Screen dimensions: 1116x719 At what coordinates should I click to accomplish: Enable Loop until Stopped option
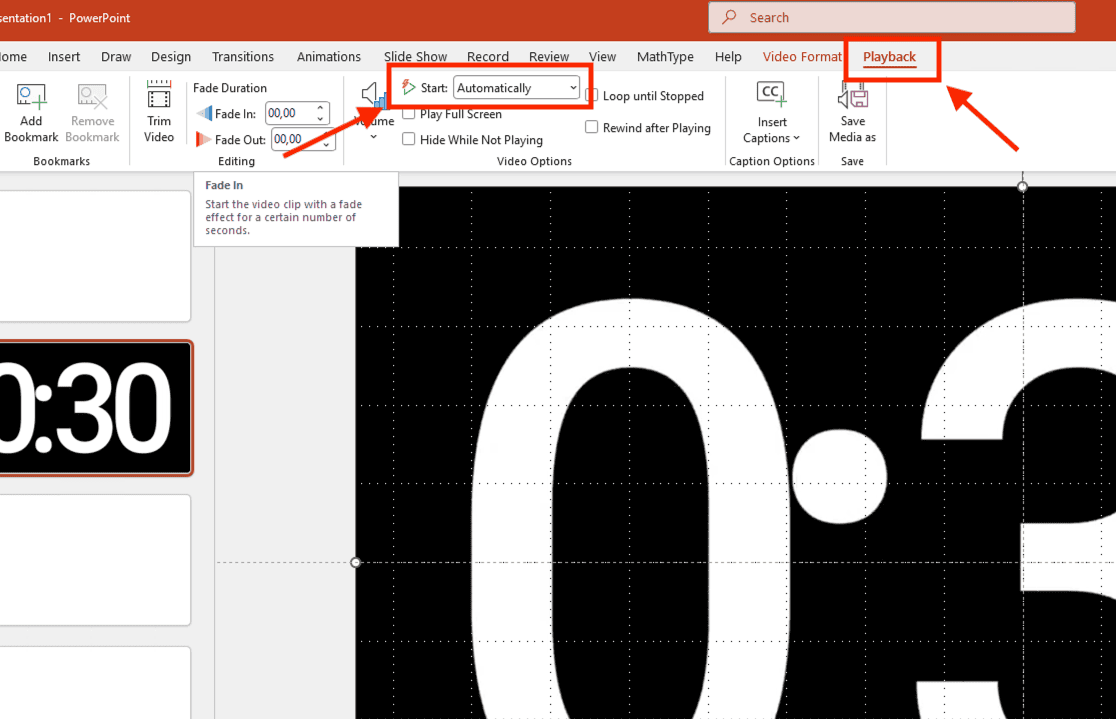tap(591, 95)
